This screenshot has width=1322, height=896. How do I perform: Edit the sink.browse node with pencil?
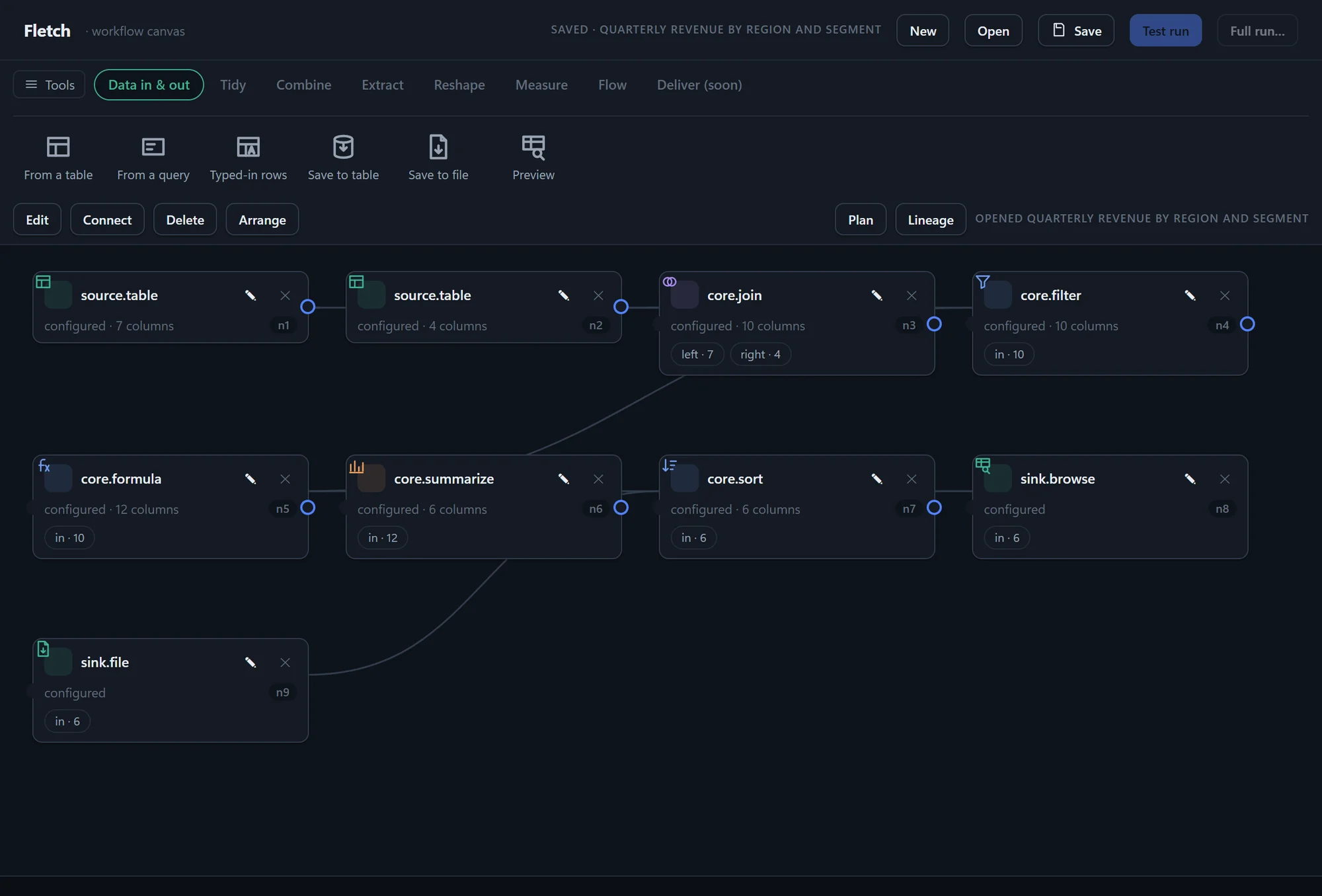[x=1190, y=479]
